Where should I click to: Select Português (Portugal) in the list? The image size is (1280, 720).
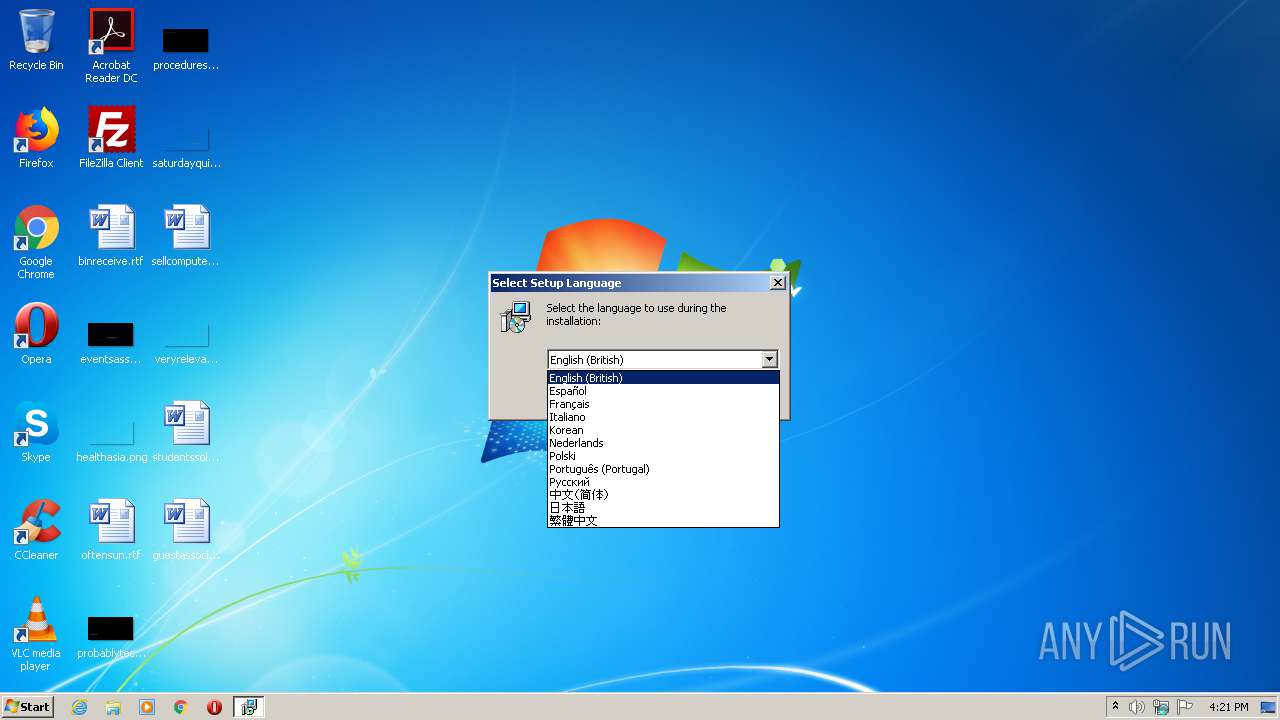[663, 469]
